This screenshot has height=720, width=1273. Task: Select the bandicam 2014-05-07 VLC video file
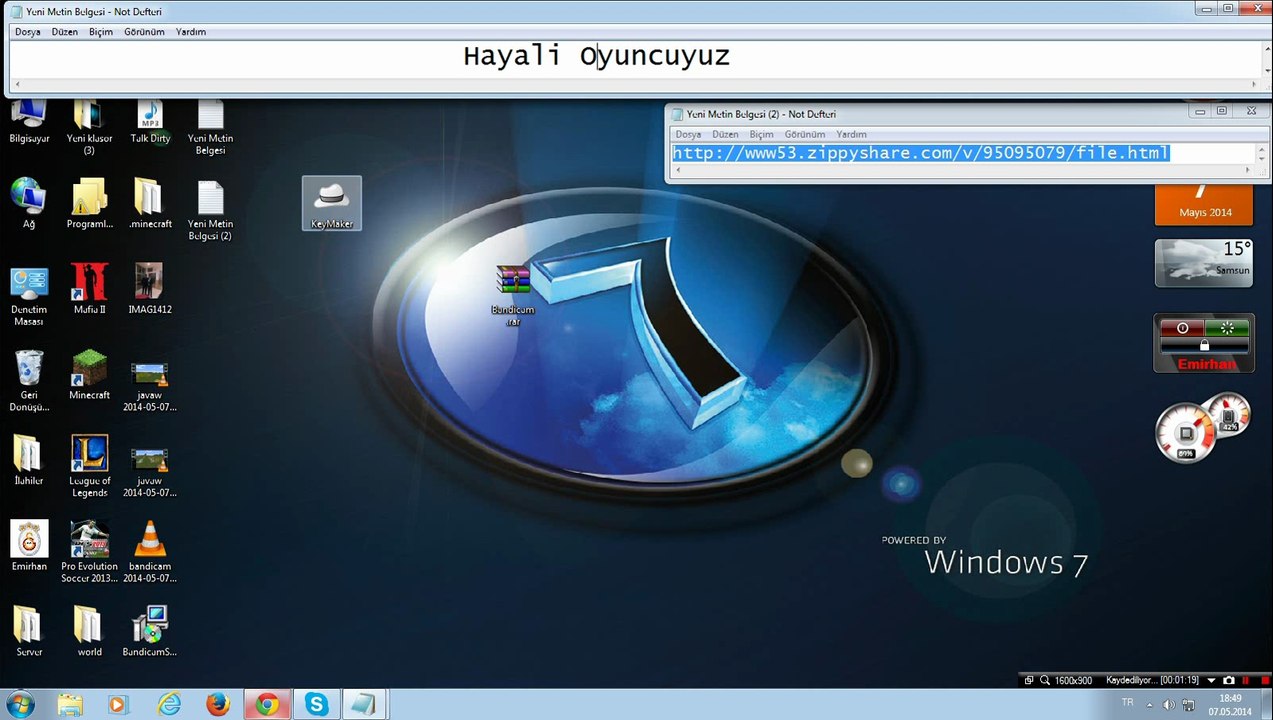[x=150, y=552]
